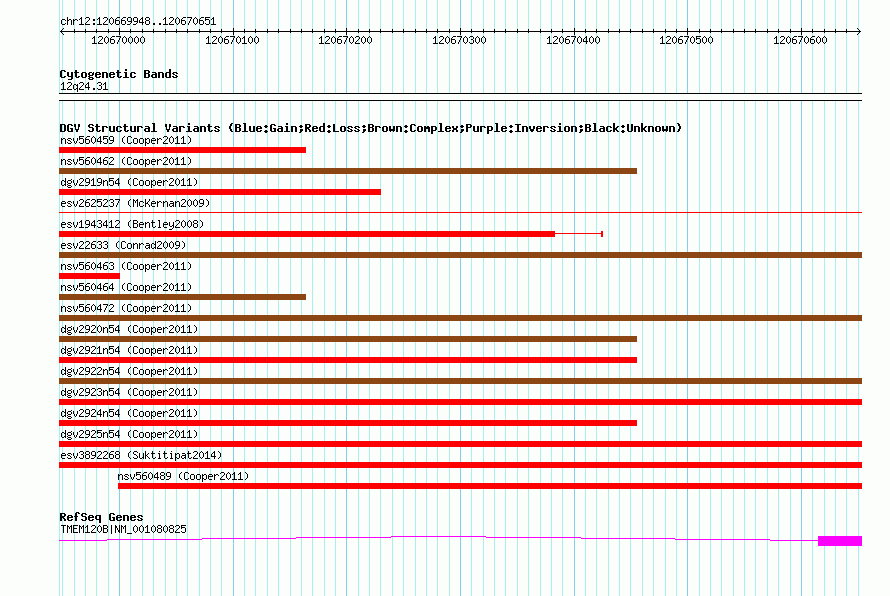890x596 pixels.
Task: Click the brown bar under nsv560464
Action: click(x=182, y=297)
